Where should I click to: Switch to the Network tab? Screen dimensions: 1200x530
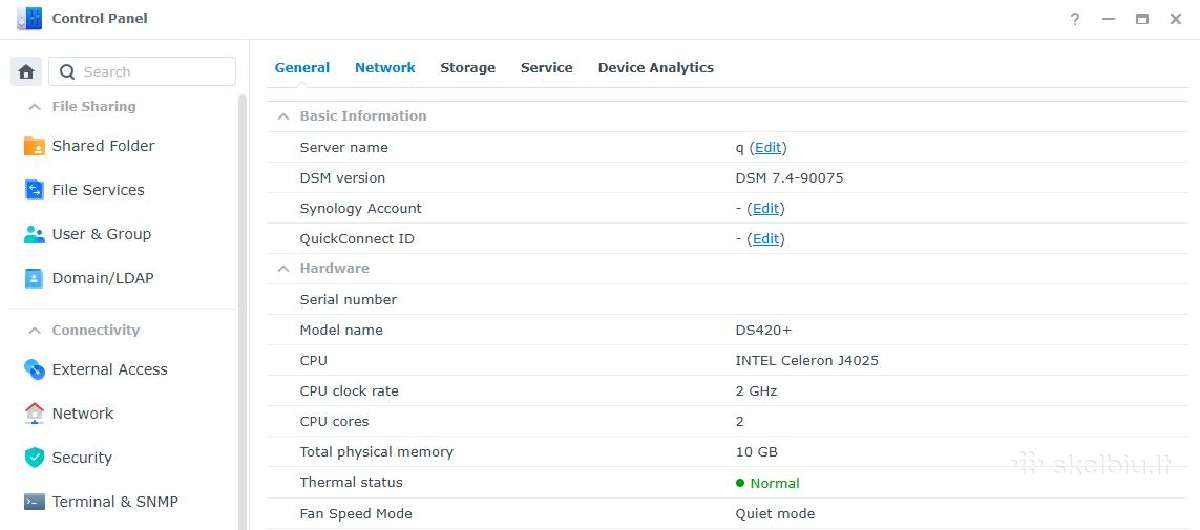pos(385,68)
